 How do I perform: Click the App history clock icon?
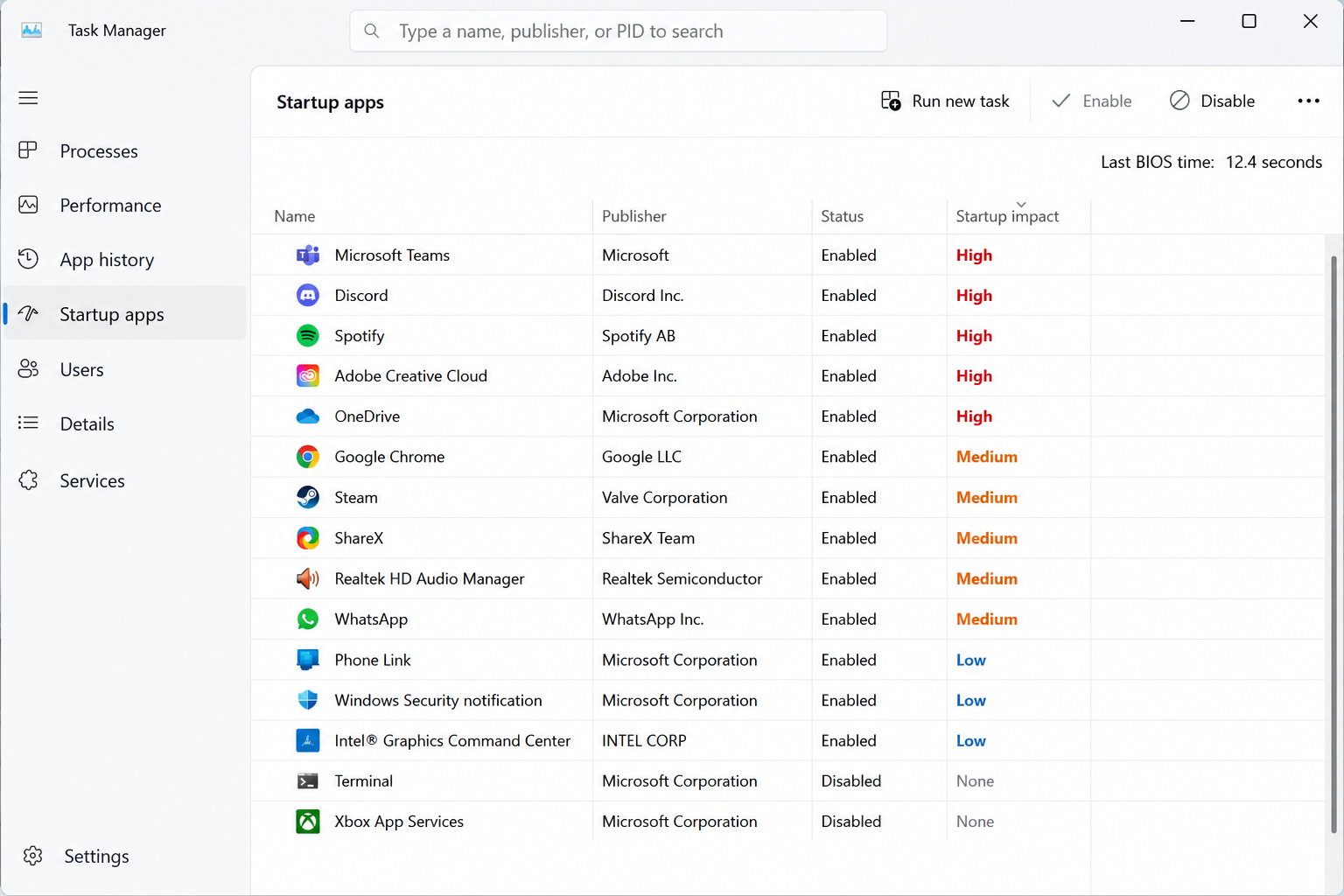pyautogui.click(x=28, y=259)
